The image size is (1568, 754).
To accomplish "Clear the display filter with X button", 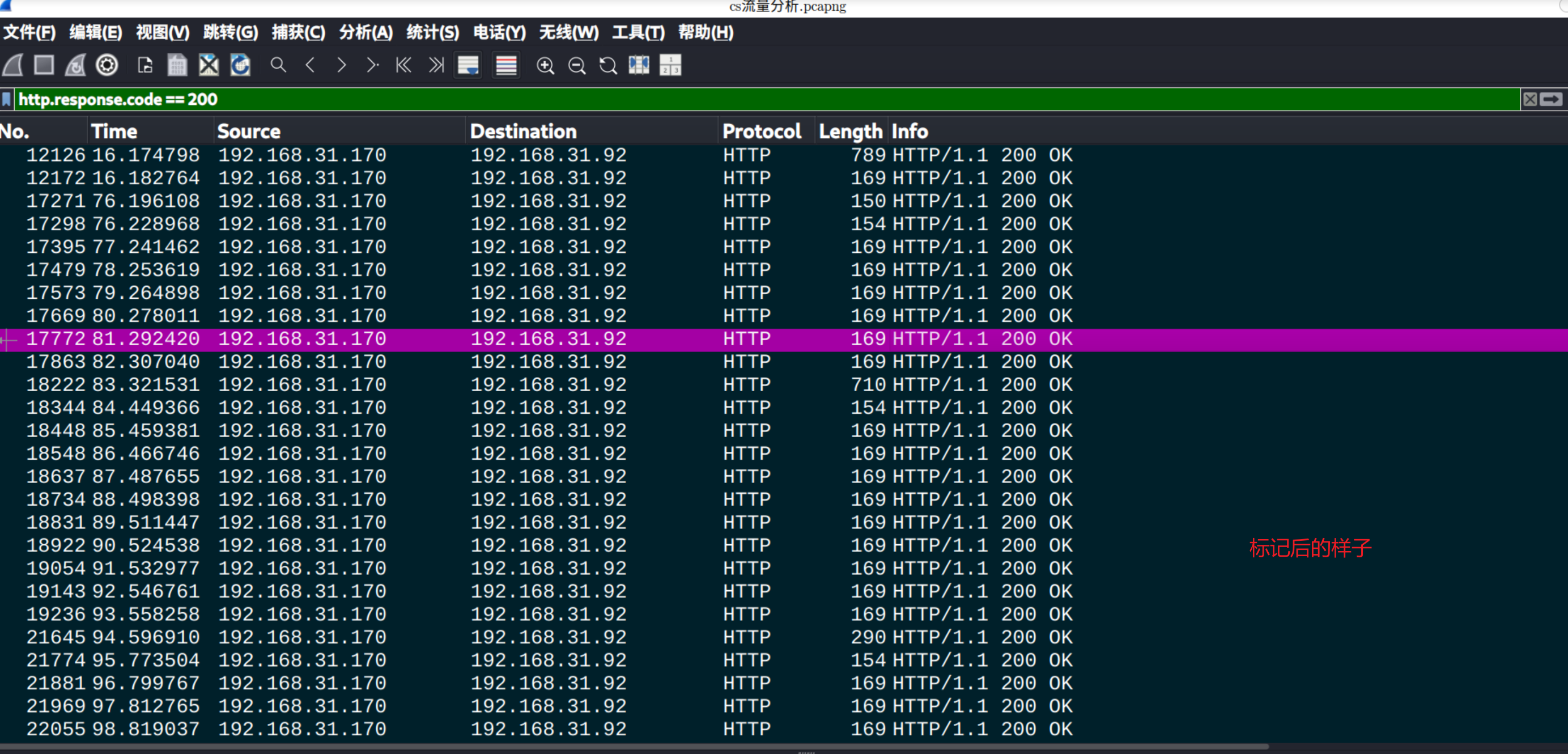I will click(x=1529, y=99).
